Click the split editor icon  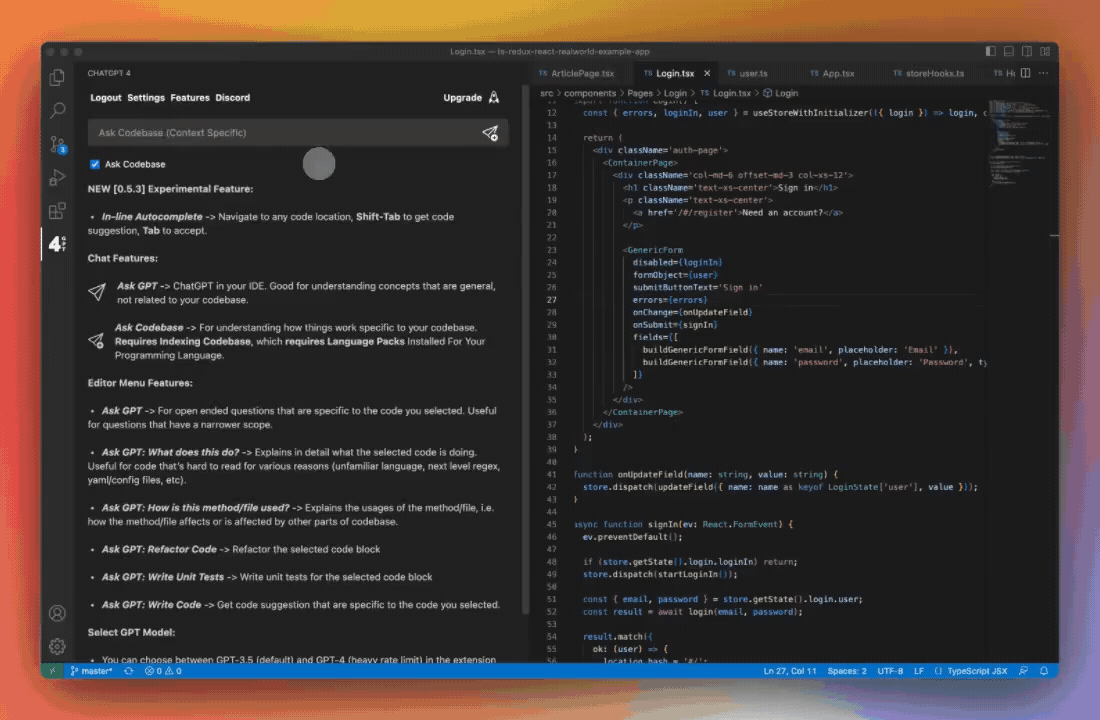point(1025,73)
